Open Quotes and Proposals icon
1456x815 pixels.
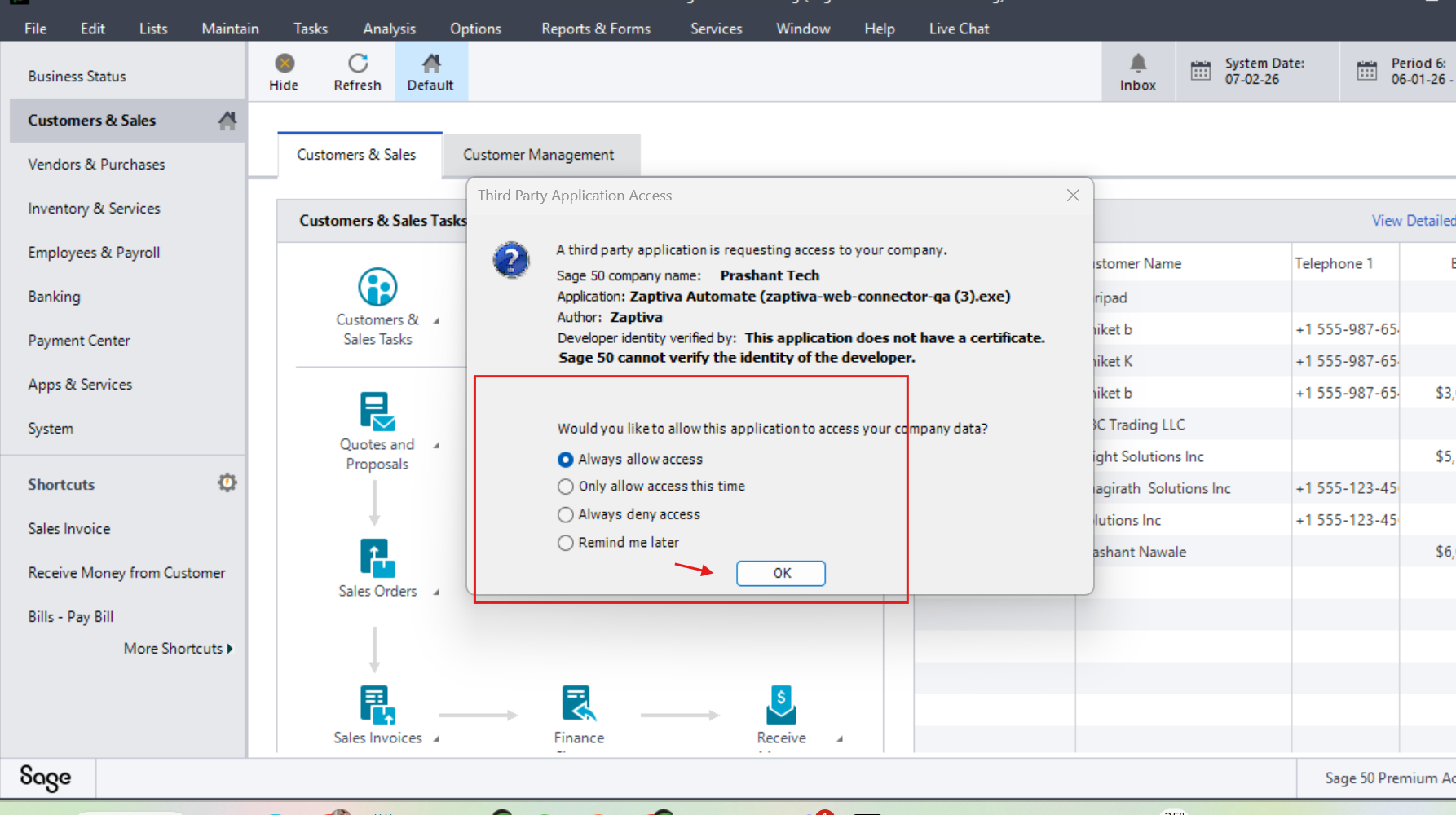(377, 411)
